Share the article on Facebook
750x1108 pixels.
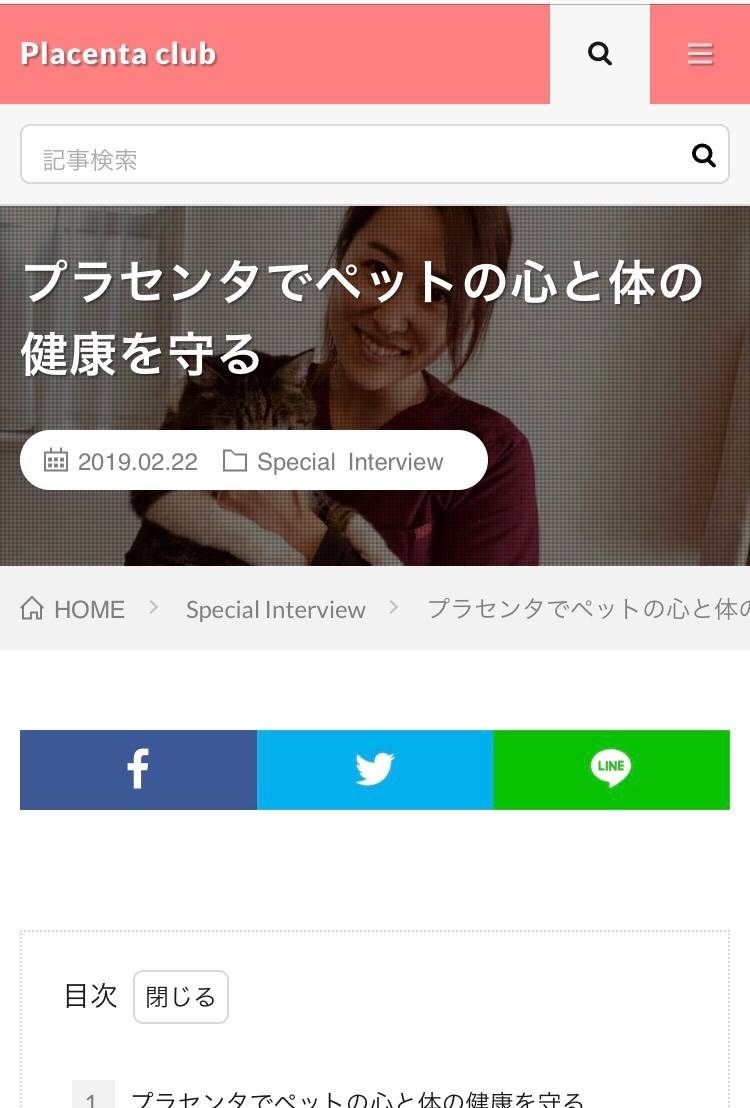(139, 770)
